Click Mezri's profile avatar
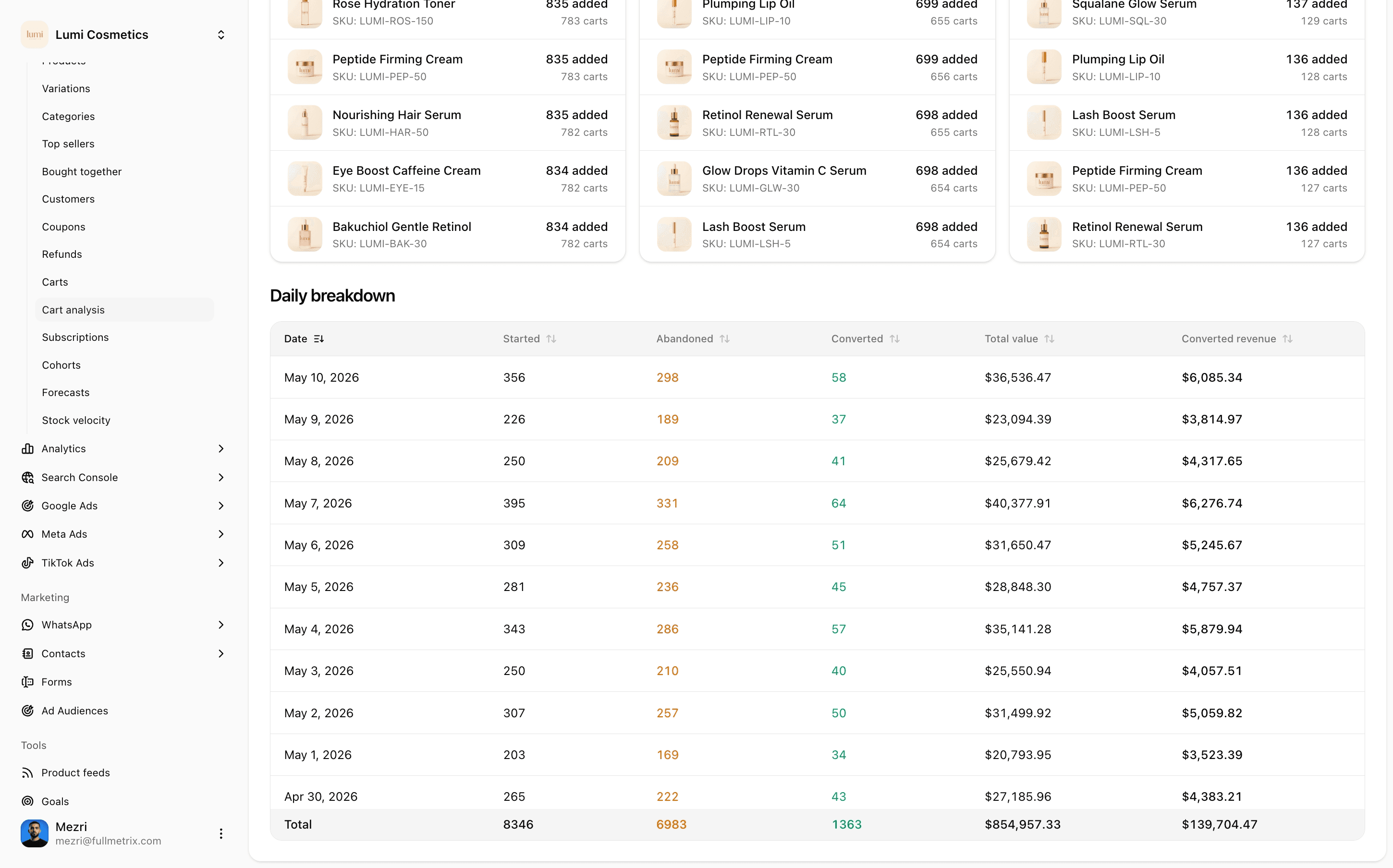 35,833
